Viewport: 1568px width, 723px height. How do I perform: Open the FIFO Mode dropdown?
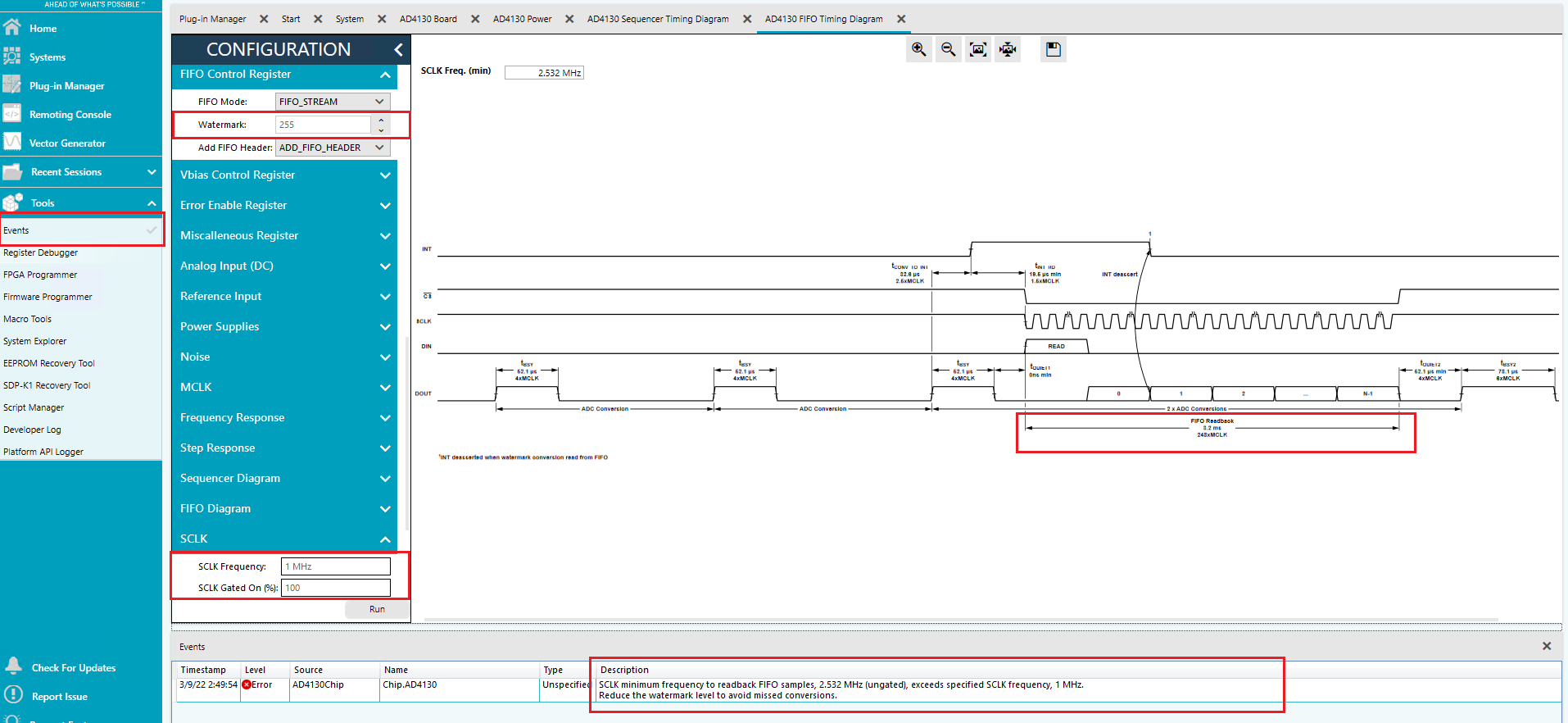[x=333, y=102]
